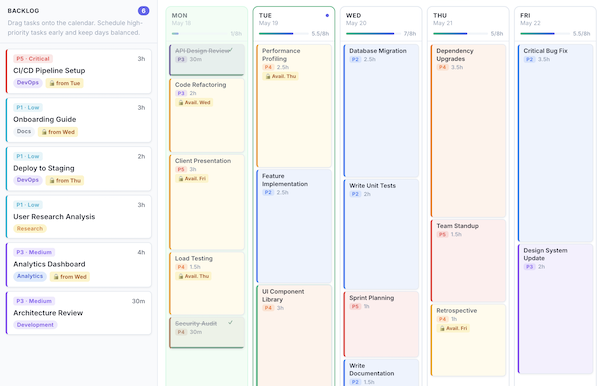Click the P3 Medium badge on Analytics Dashboard

[x=34, y=252]
